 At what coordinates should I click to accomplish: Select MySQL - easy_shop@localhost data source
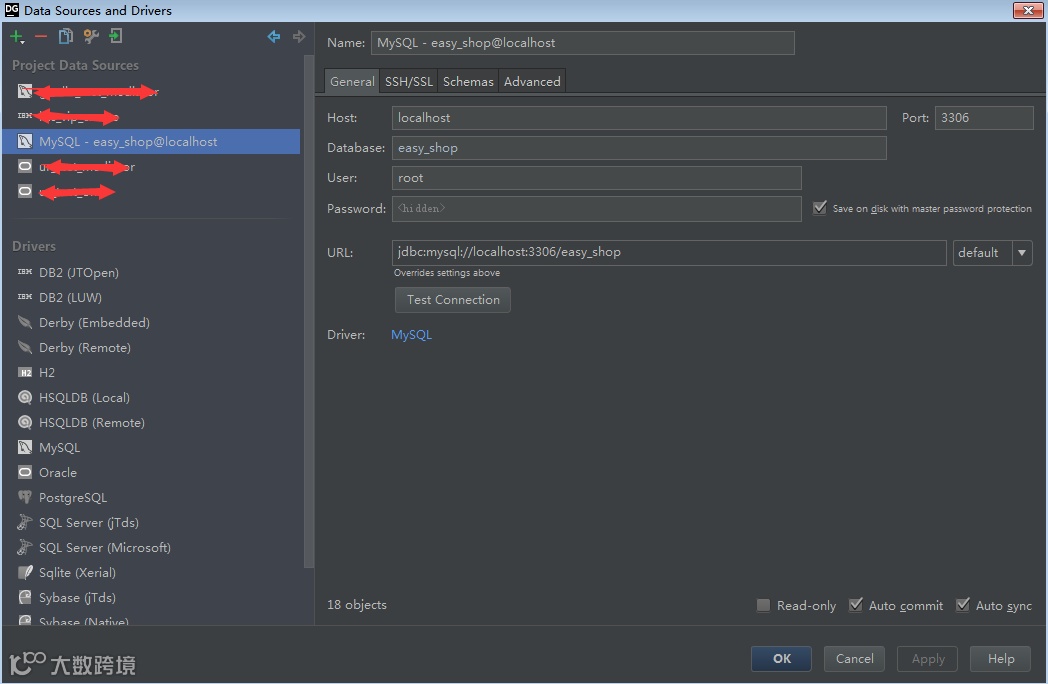pos(151,142)
